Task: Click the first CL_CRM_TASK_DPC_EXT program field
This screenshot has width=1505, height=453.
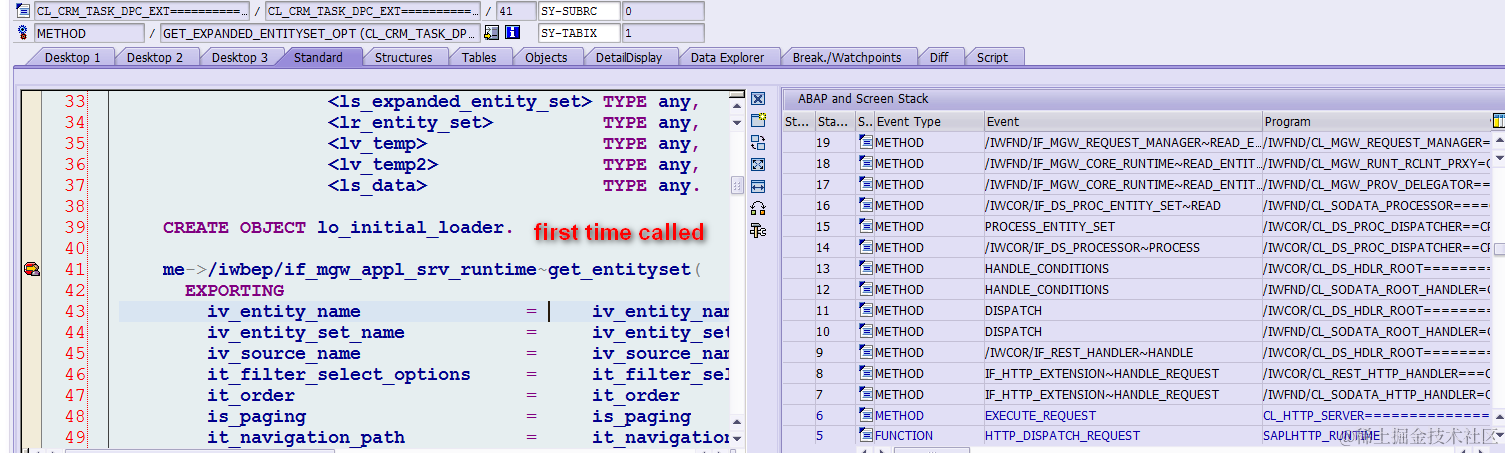Action: tap(142, 11)
